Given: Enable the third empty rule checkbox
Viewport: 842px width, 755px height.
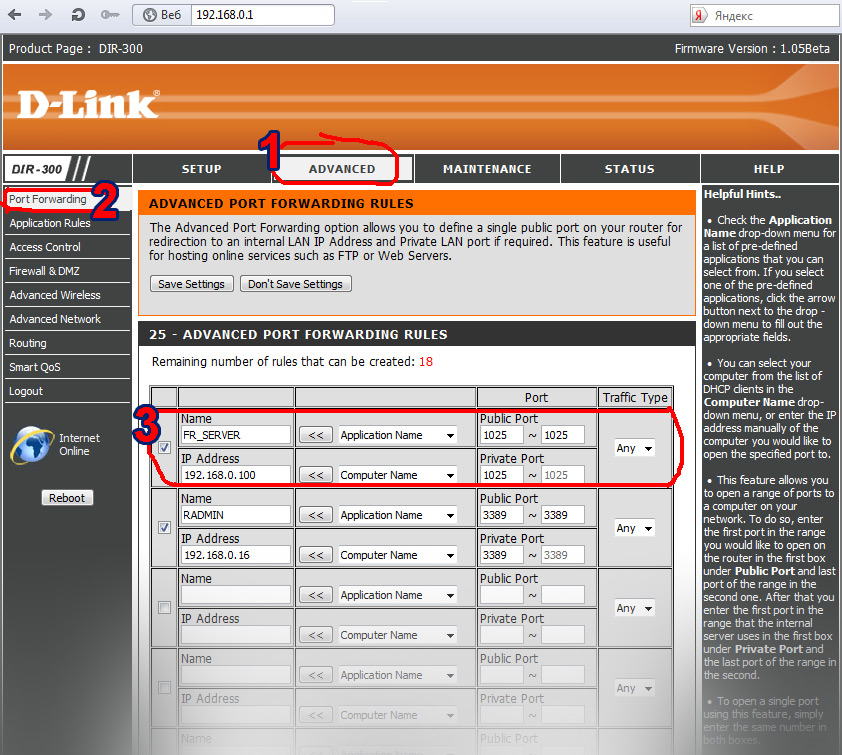Looking at the screenshot, I should point(164,607).
